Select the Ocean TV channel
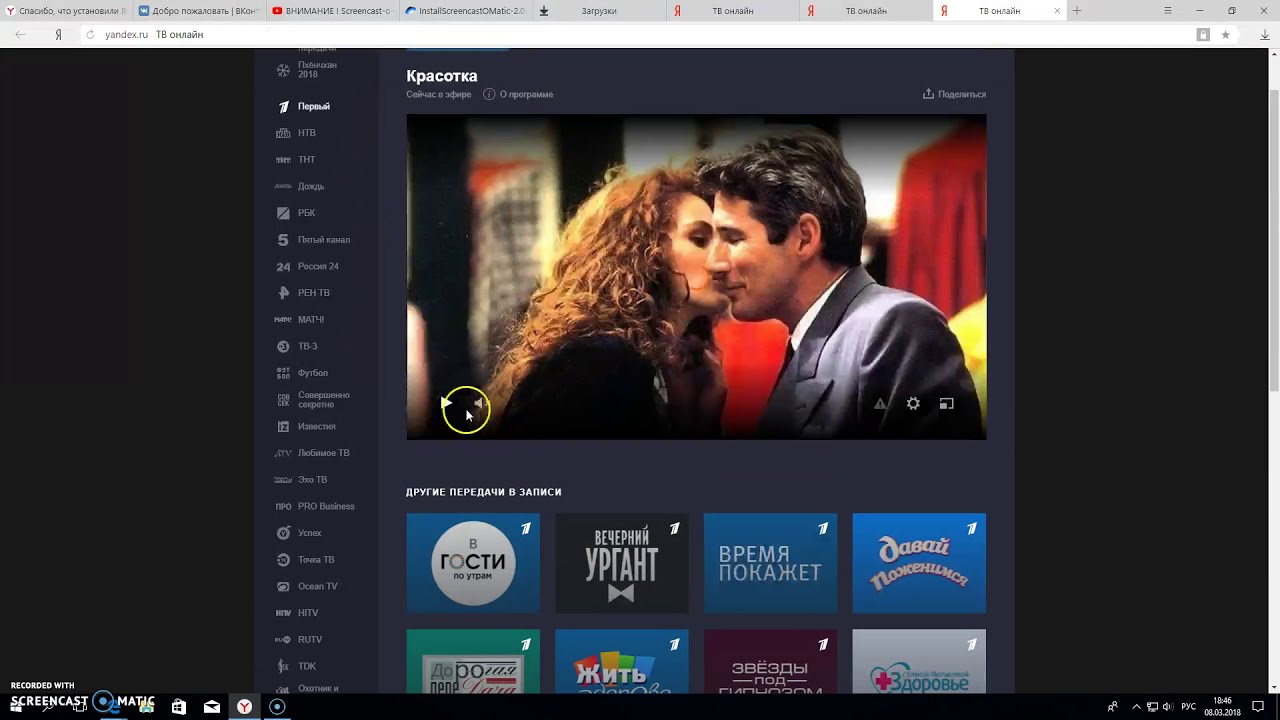The height and width of the screenshot is (720, 1280). pyautogui.click(x=307, y=586)
